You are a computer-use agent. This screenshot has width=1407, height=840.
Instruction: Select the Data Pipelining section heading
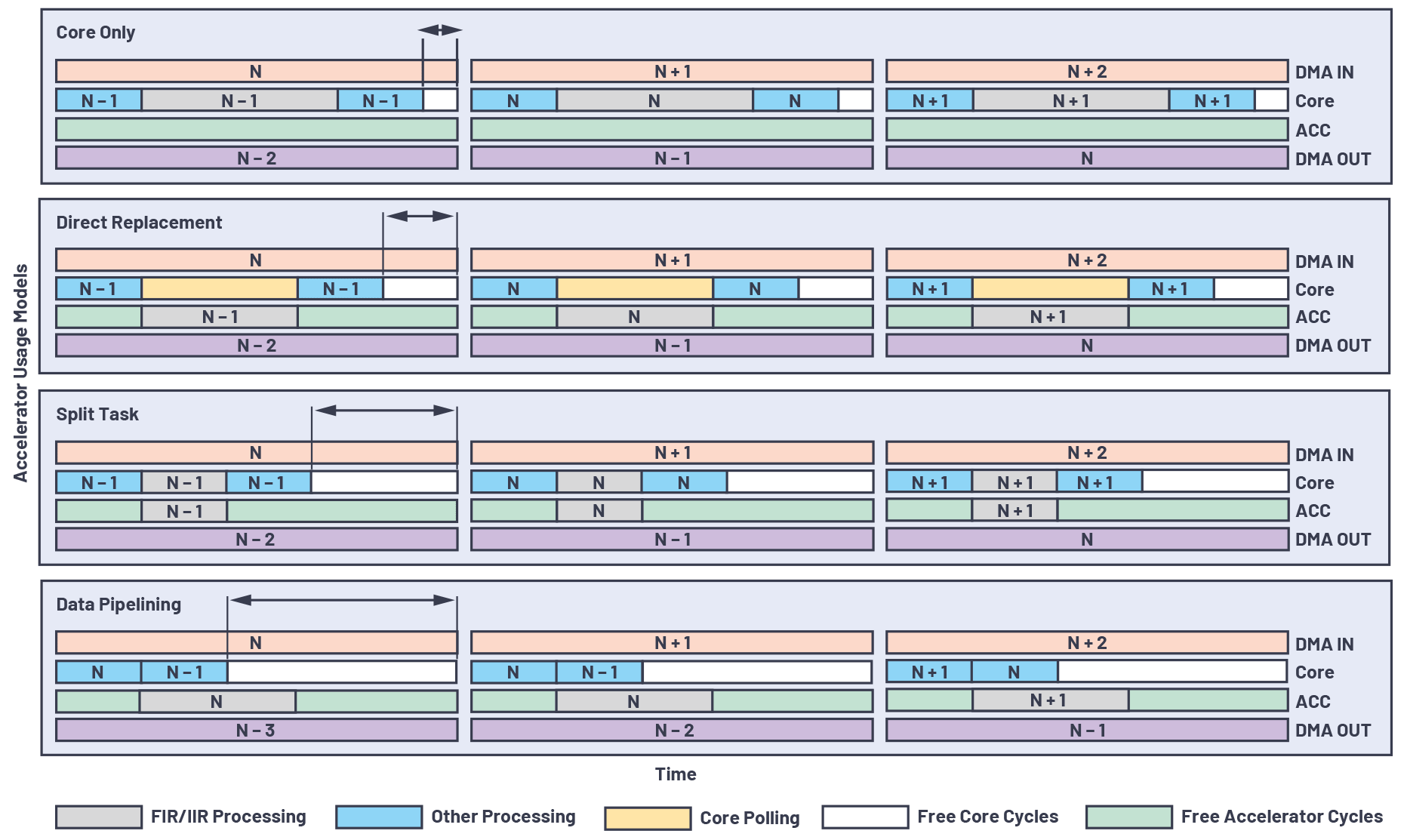(x=119, y=605)
